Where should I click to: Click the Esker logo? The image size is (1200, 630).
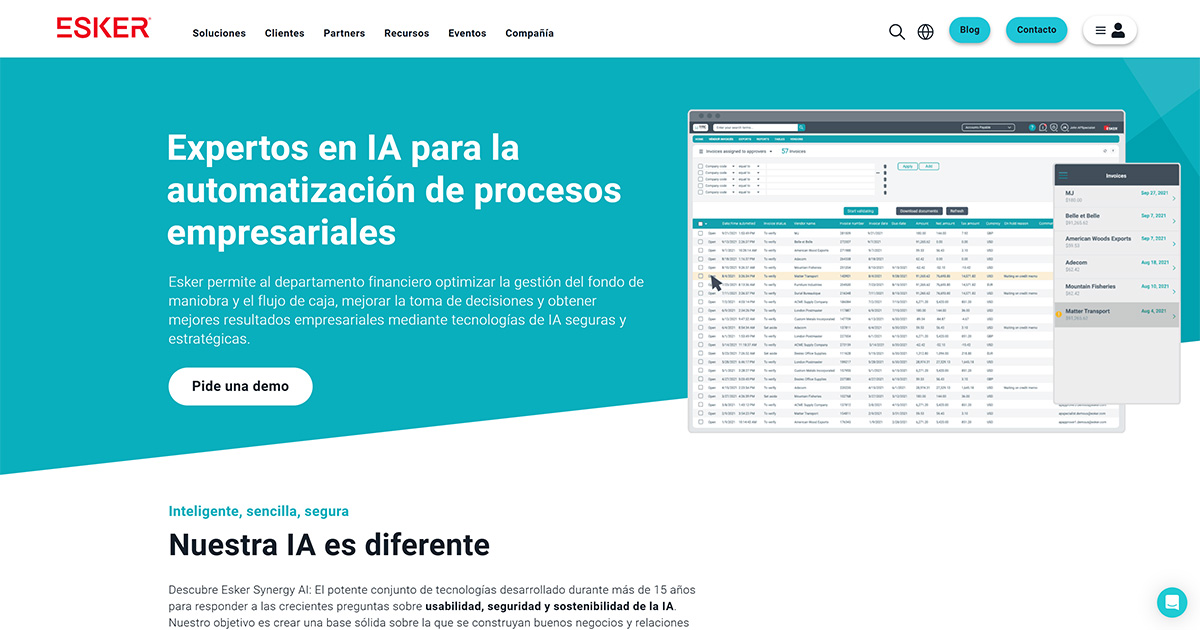(x=103, y=28)
